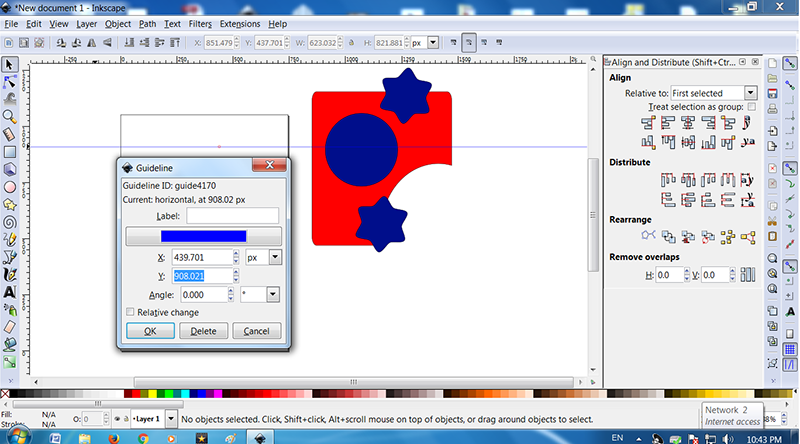Open the Extensions menu
Viewport: 800px width, 444px height.
point(240,24)
